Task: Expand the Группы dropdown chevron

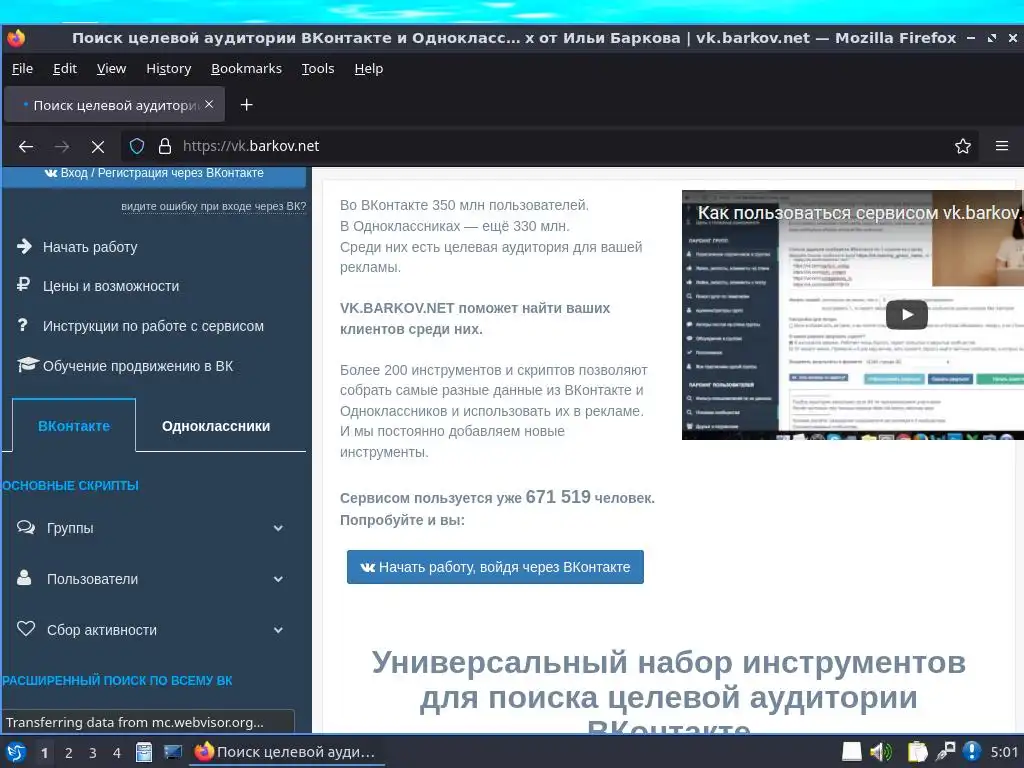Action: pos(278,528)
